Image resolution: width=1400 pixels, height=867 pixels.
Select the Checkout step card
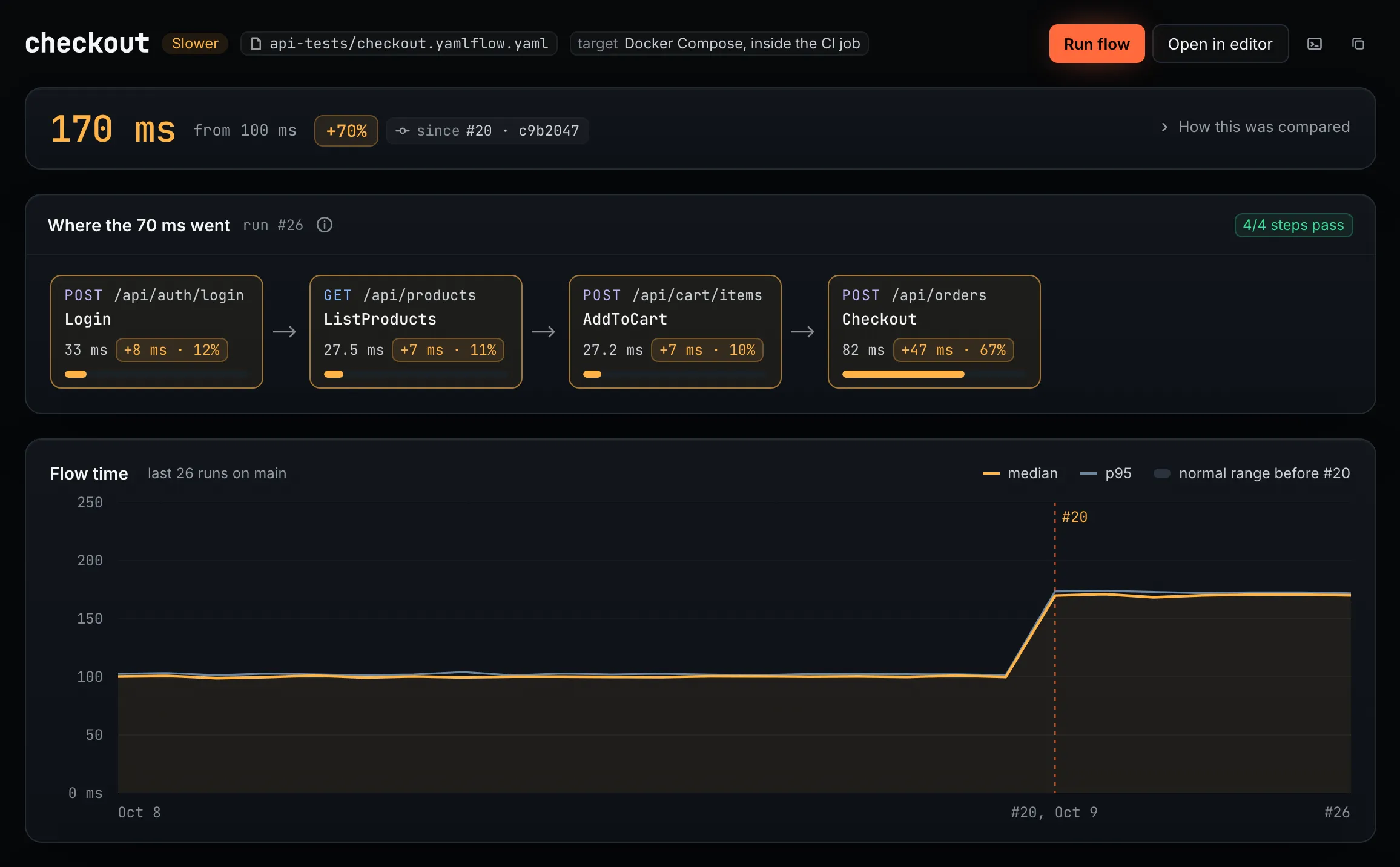934,332
